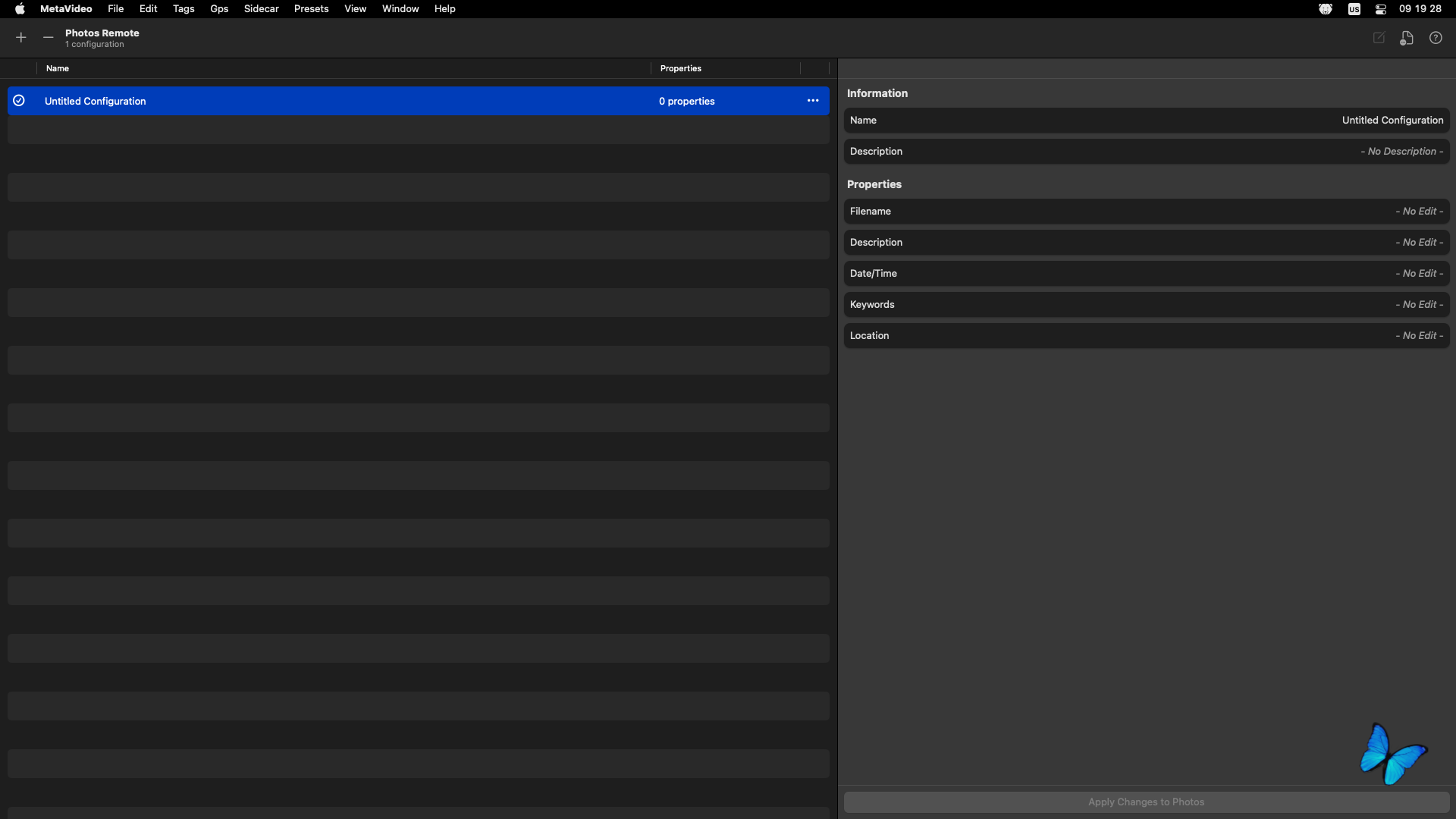Click the minus icon to remove configuration

tap(48, 37)
